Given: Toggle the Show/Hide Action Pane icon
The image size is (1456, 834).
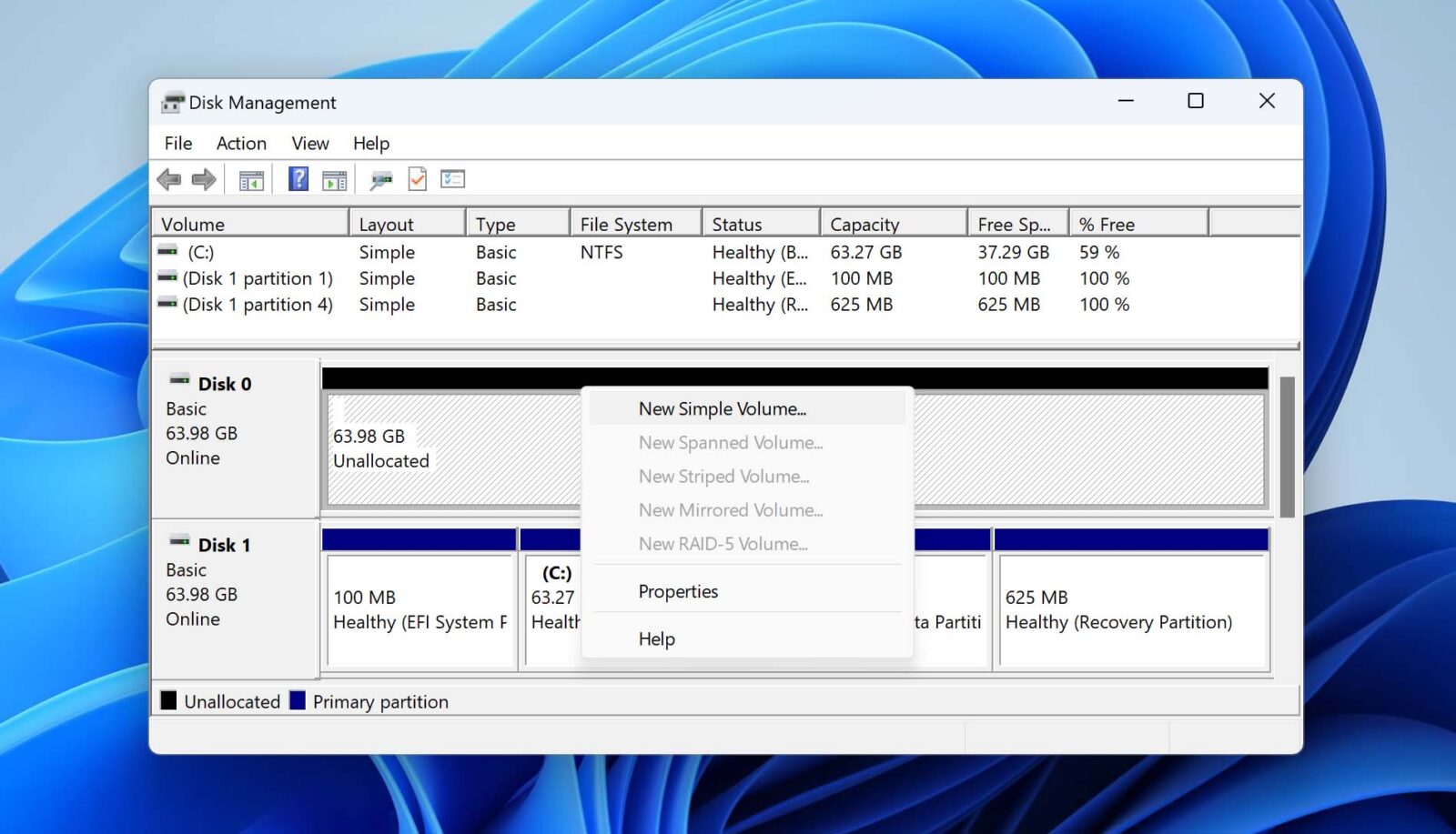Looking at the screenshot, I should click(x=334, y=178).
